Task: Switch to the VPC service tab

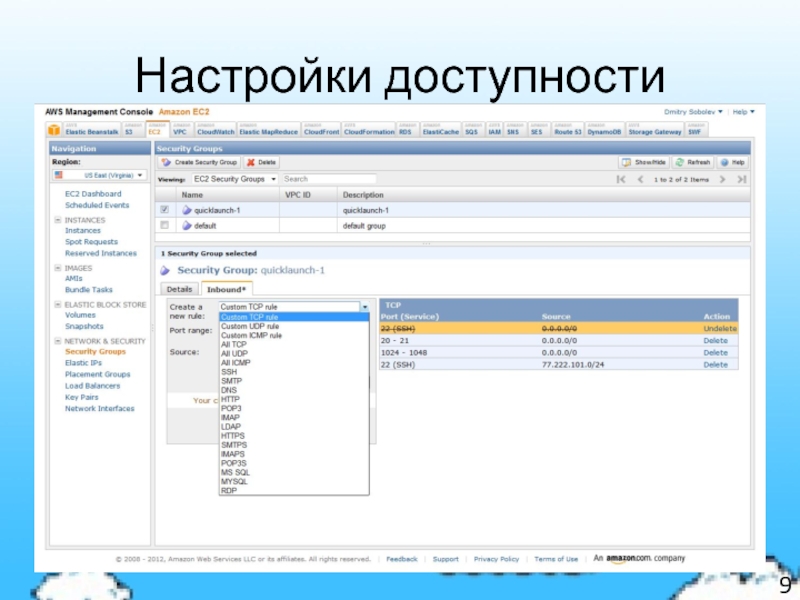Action: point(181,130)
